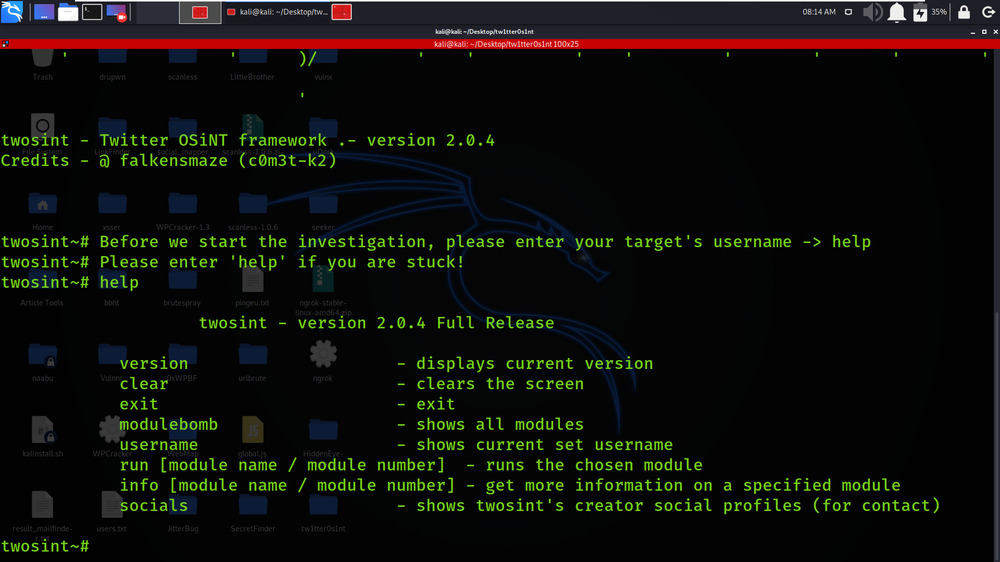This screenshot has height=562, width=1000.
Task: Close the terminal window
Action: [x=995, y=32]
